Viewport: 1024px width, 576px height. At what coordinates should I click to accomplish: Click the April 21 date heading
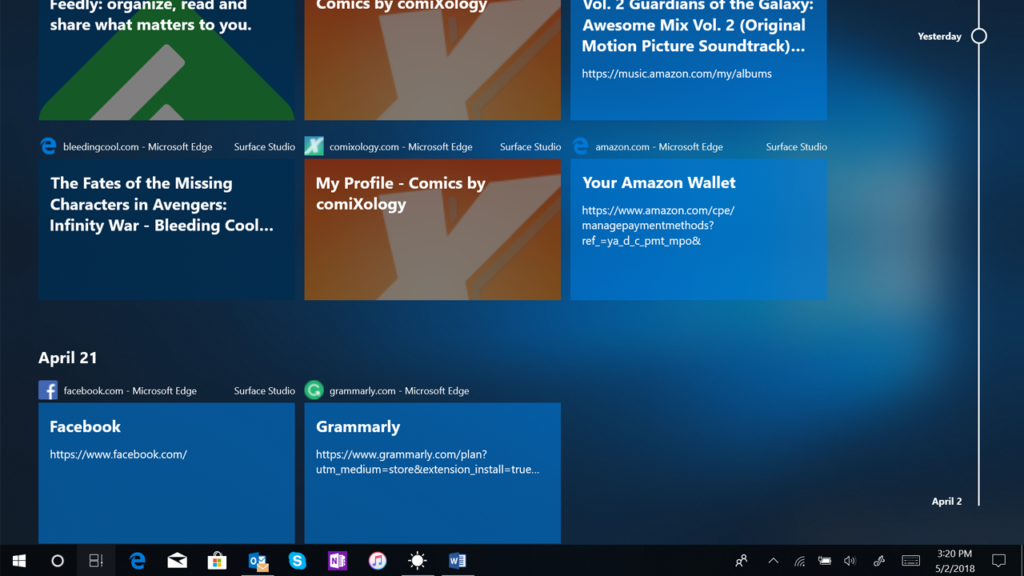click(x=68, y=358)
